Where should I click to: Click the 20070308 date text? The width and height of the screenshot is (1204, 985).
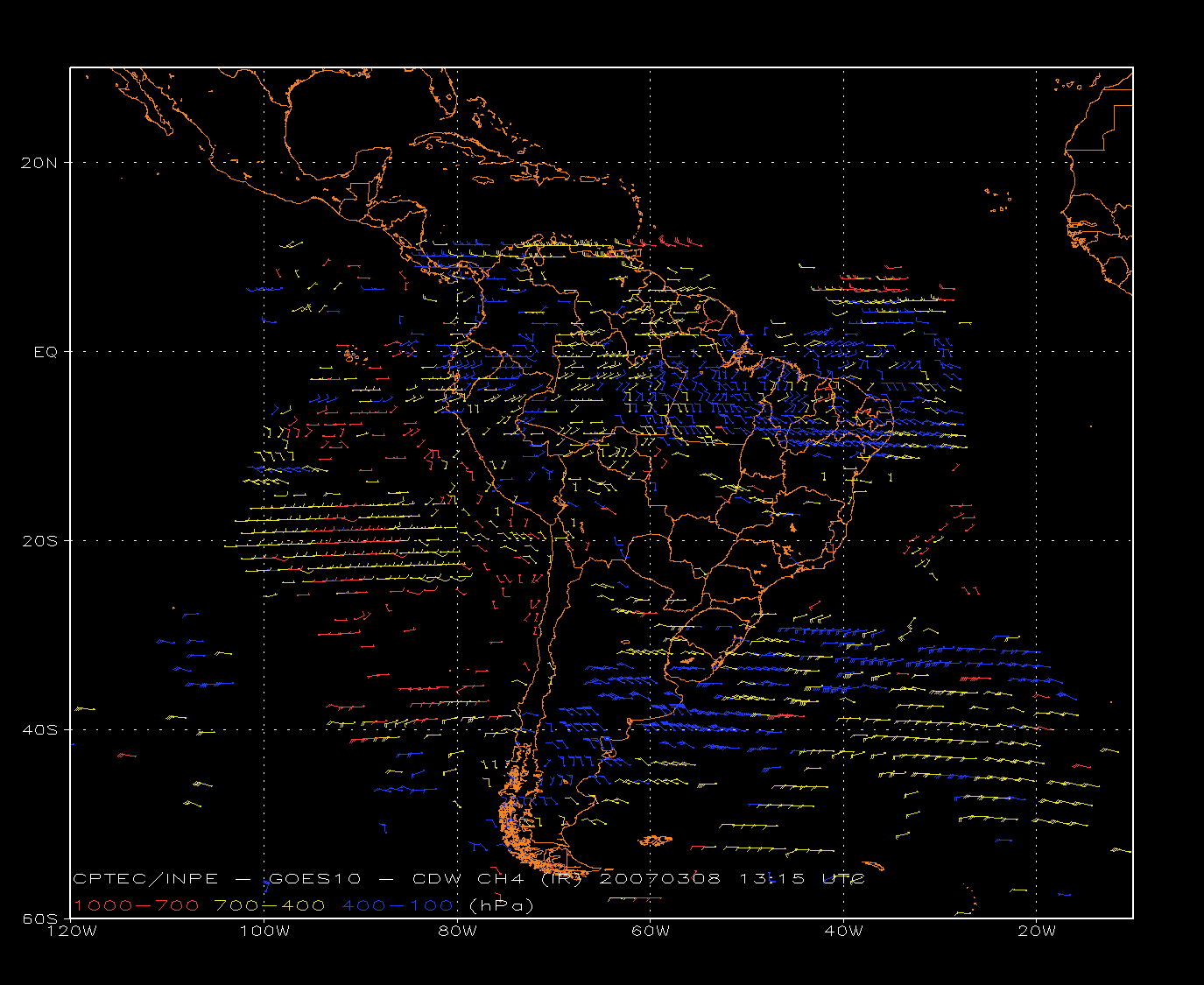coord(660,878)
